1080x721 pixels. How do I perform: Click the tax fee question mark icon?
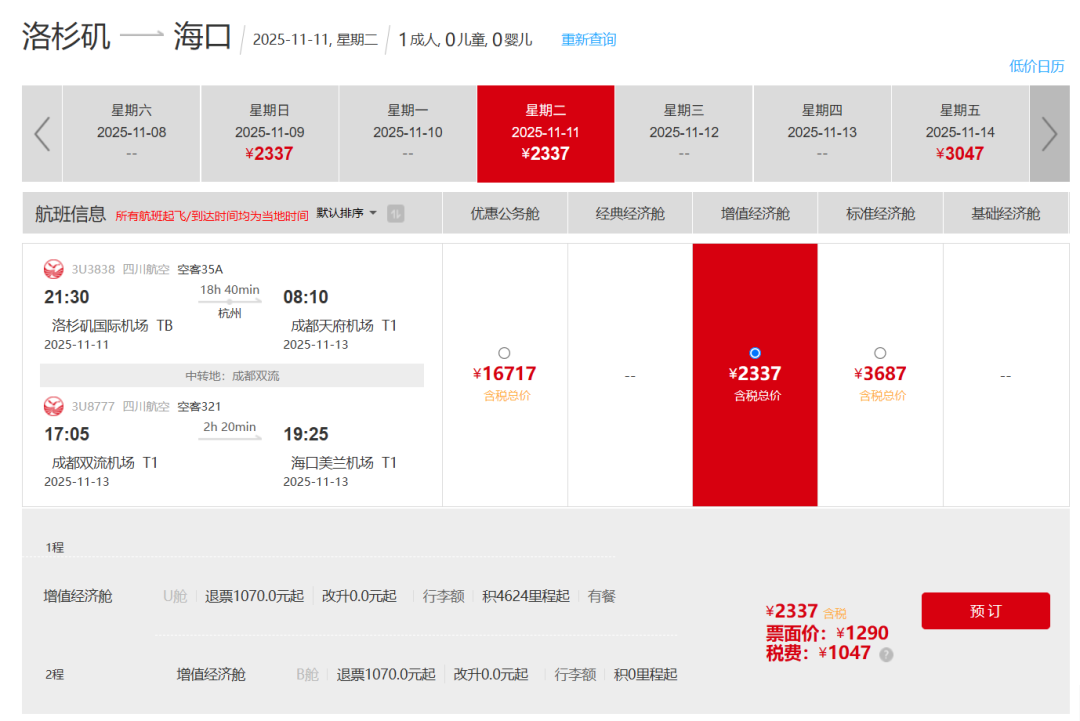tap(886, 654)
